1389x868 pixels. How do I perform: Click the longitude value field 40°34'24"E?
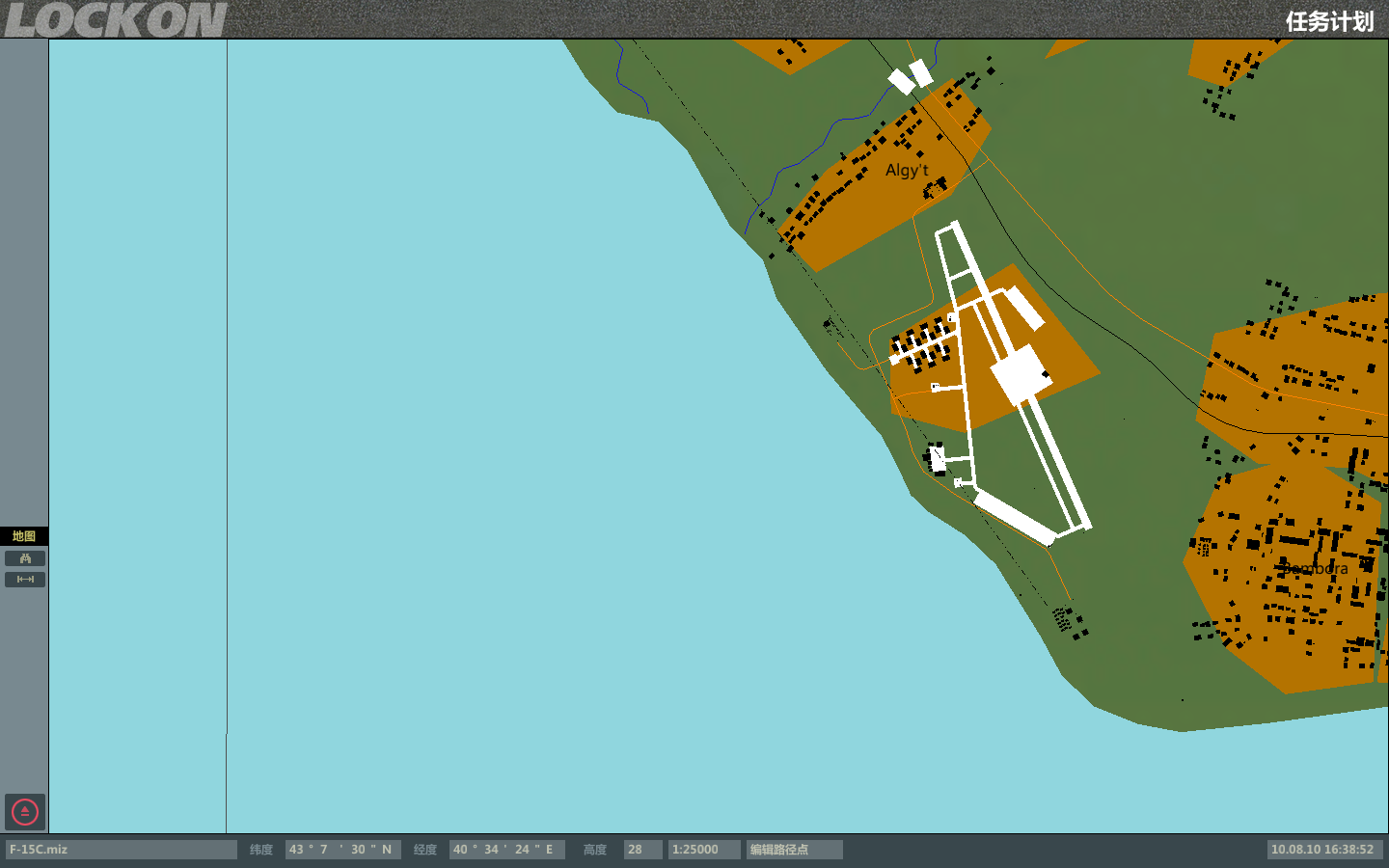click(x=506, y=850)
